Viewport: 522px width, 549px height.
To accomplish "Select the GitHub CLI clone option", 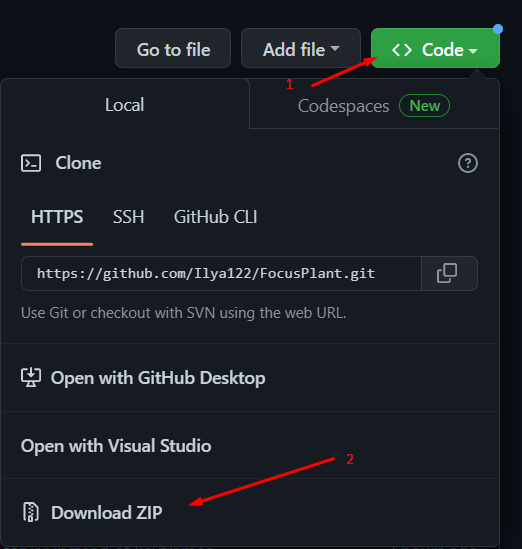I will 215,217.
